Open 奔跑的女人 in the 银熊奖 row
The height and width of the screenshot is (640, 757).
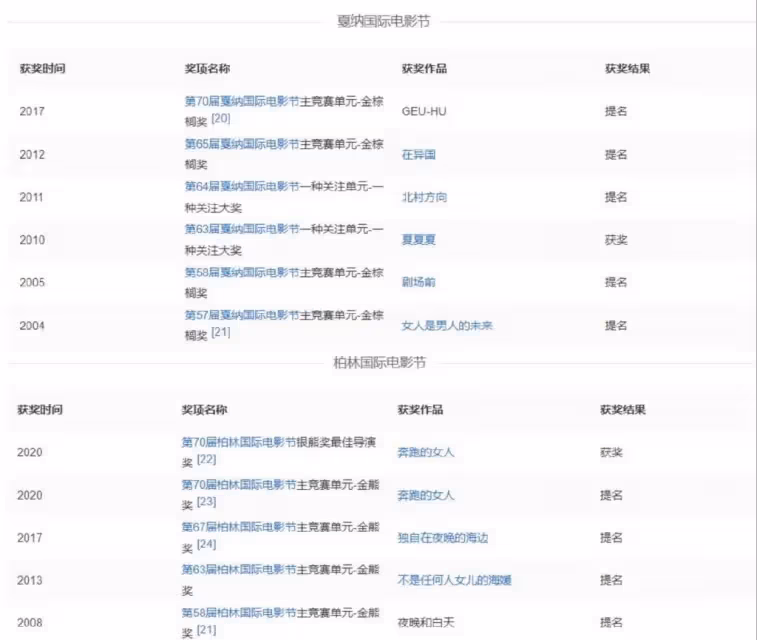click(425, 452)
